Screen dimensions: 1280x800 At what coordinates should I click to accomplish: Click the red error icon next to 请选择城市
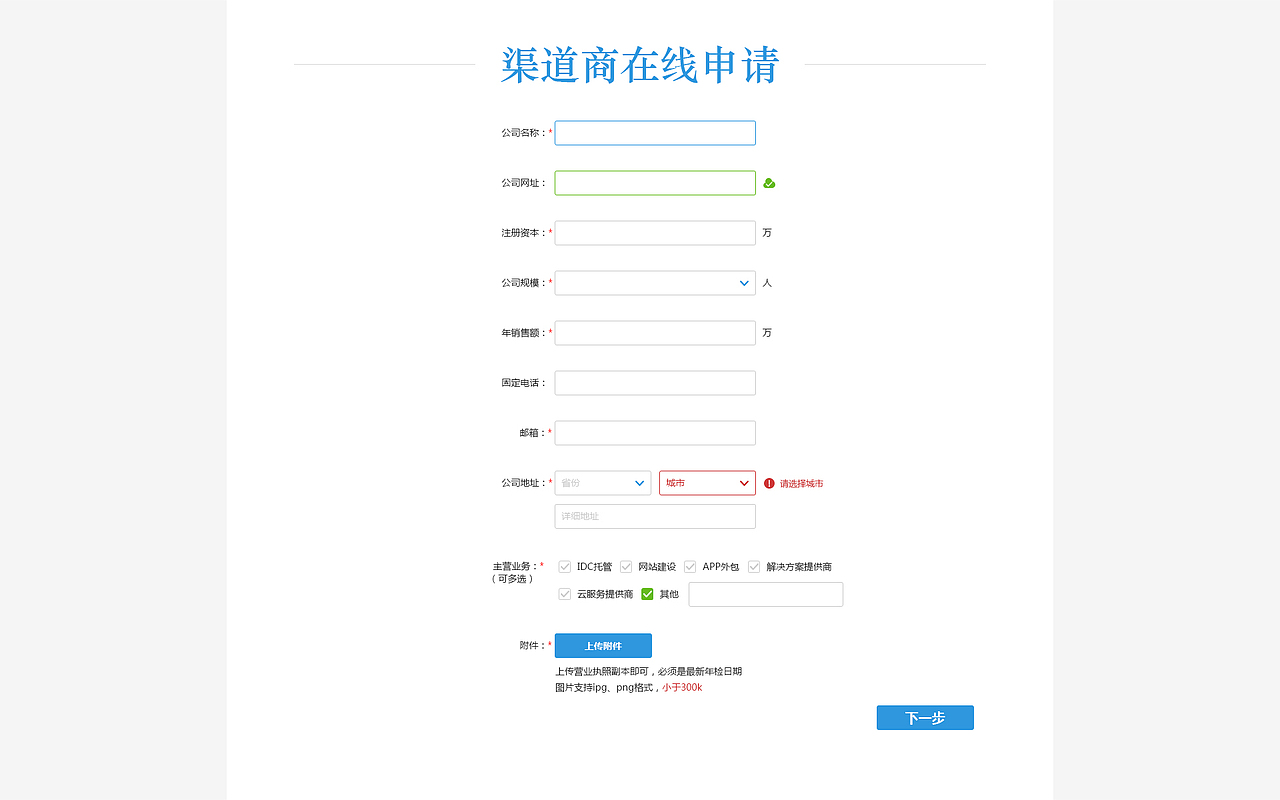769,483
